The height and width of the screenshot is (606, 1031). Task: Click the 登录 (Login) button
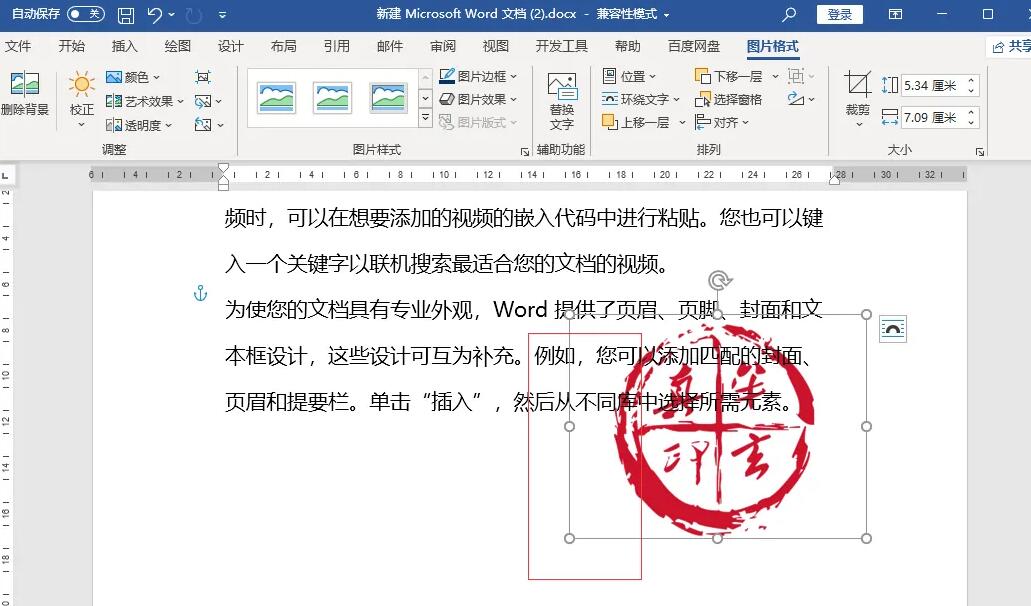click(x=839, y=15)
